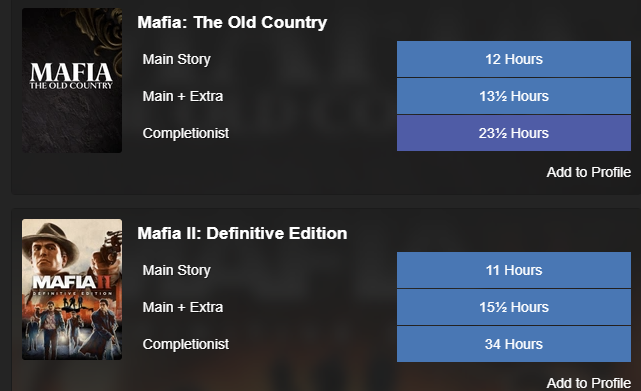
Task: Click Main Story label under Mafia II
Action: tap(177, 270)
